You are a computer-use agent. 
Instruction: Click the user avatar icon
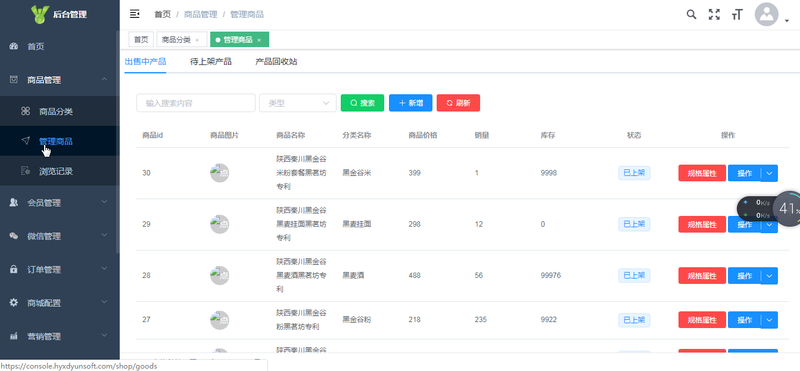pyautogui.click(x=766, y=15)
